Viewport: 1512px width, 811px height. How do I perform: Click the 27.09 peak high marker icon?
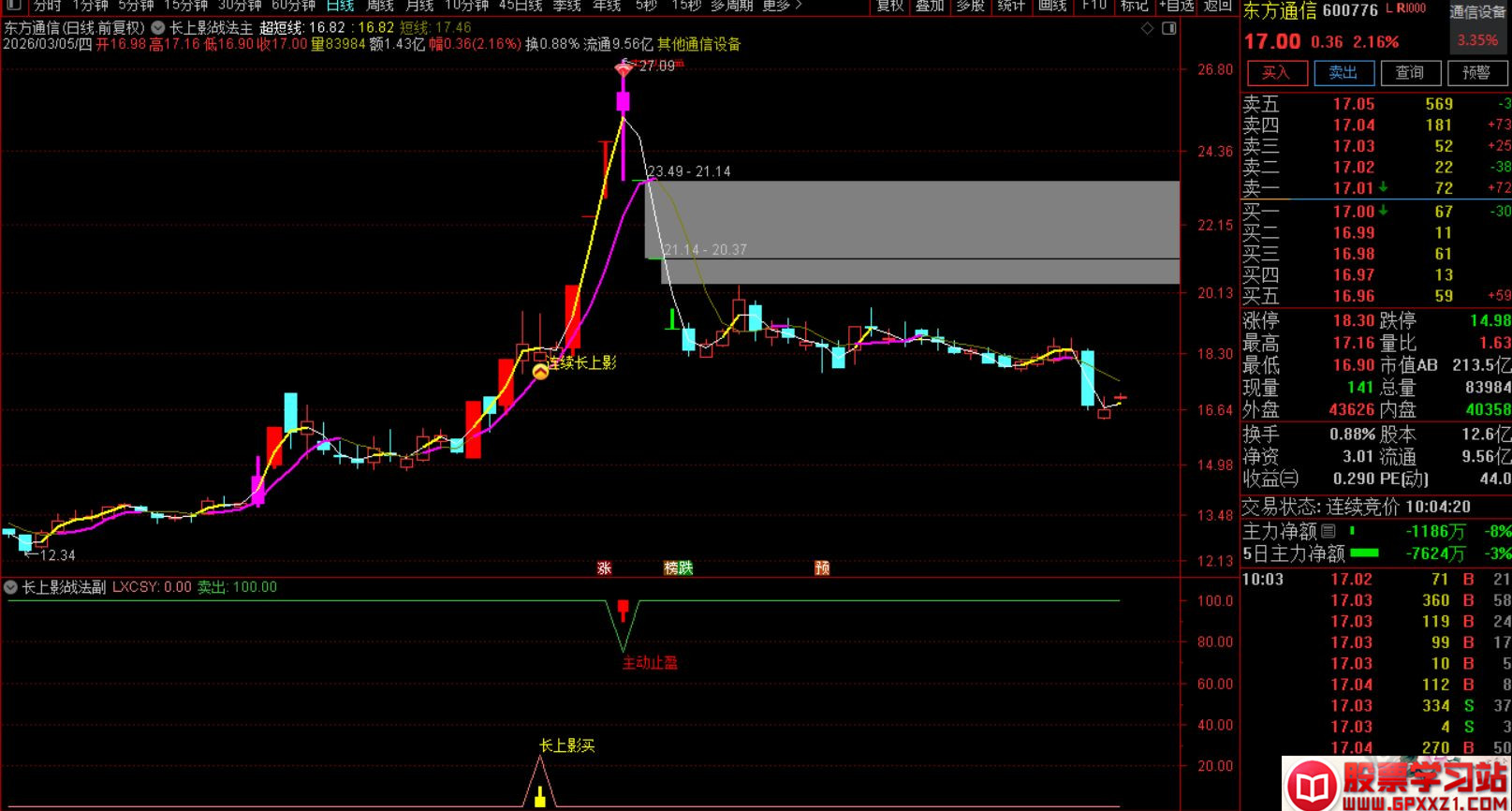624,67
